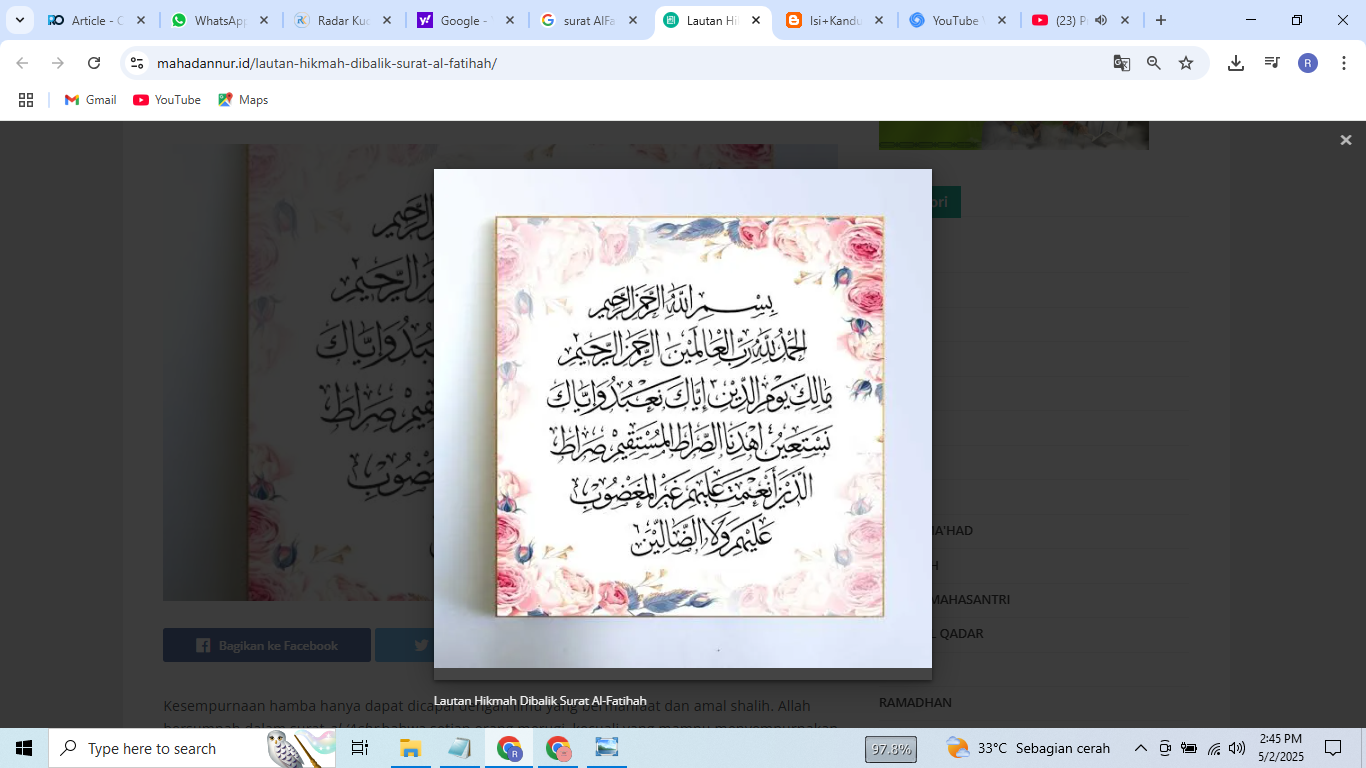Open the Gmail bookmark
This screenshot has width=1366, height=768.
click(91, 100)
